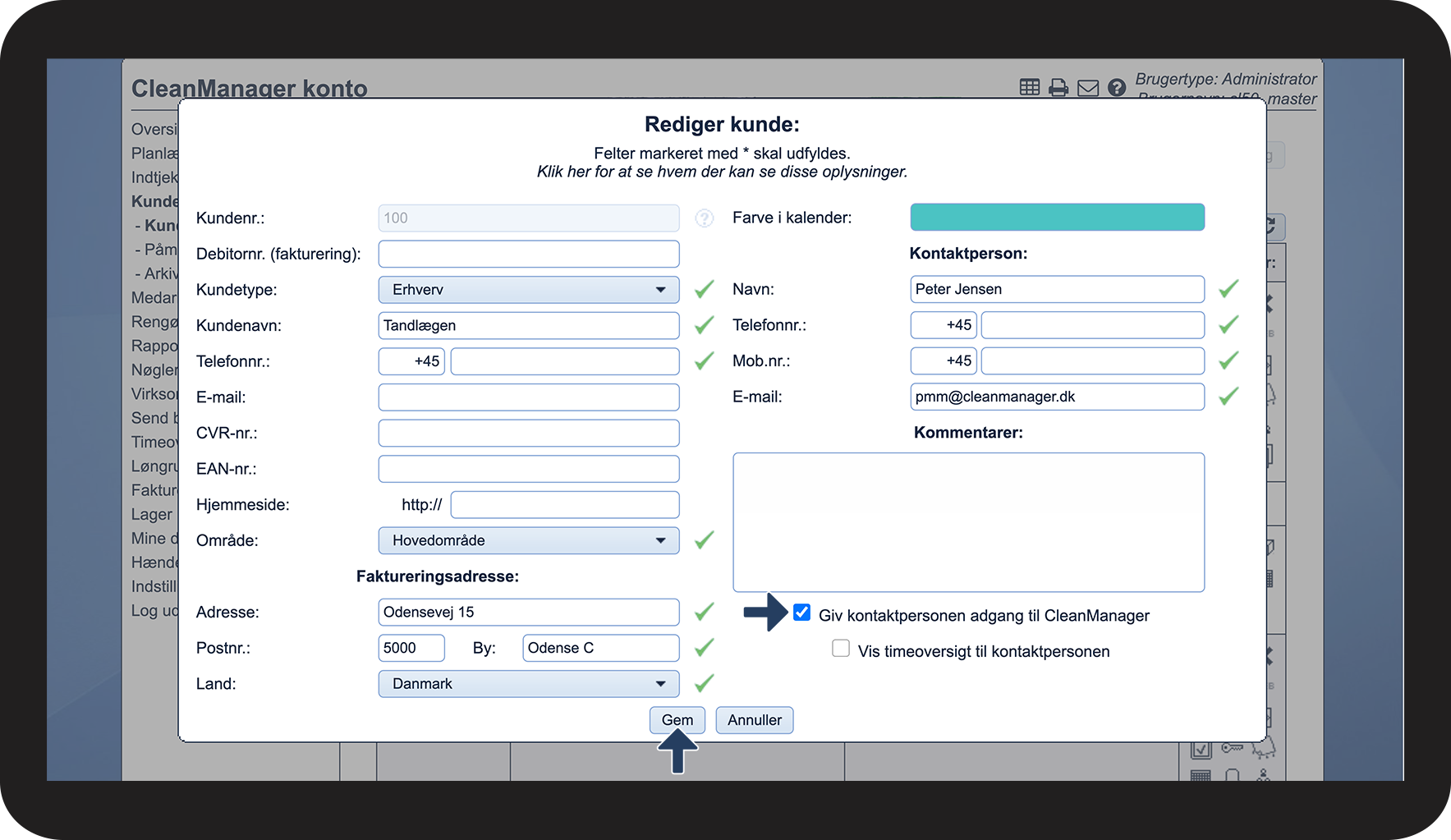The width and height of the screenshot is (1451, 840).
Task: Open the envelope mail icon in the header
Action: (1088, 88)
